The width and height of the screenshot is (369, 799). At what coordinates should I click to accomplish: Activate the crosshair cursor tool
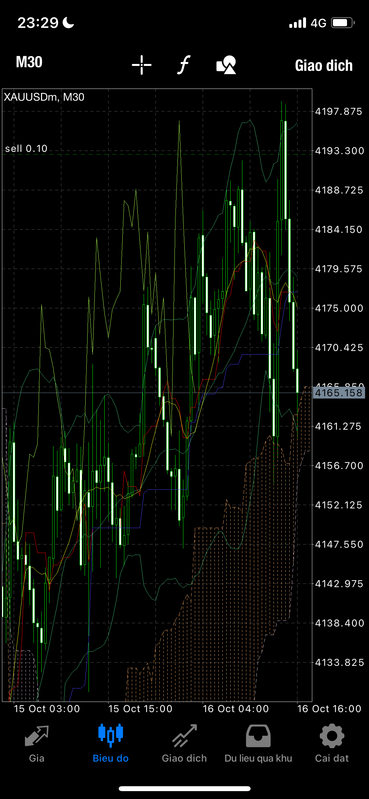141,65
